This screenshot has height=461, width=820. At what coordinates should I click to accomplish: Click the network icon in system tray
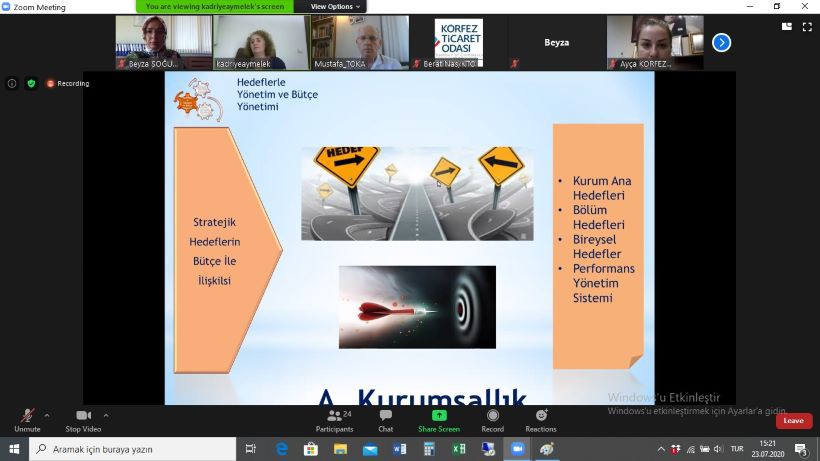click(x=690, y=449)
